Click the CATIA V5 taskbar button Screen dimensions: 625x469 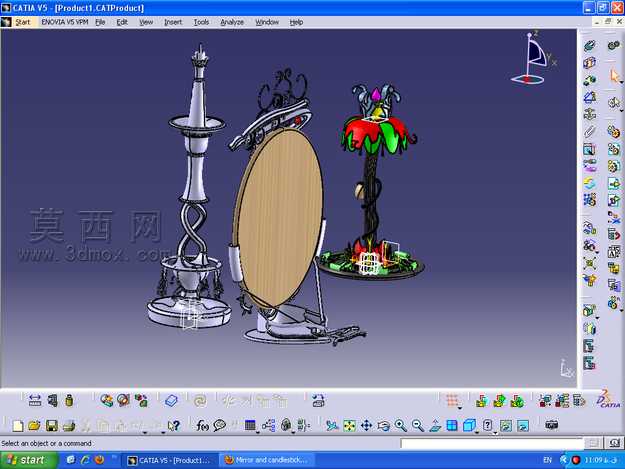tap(170, 460)
